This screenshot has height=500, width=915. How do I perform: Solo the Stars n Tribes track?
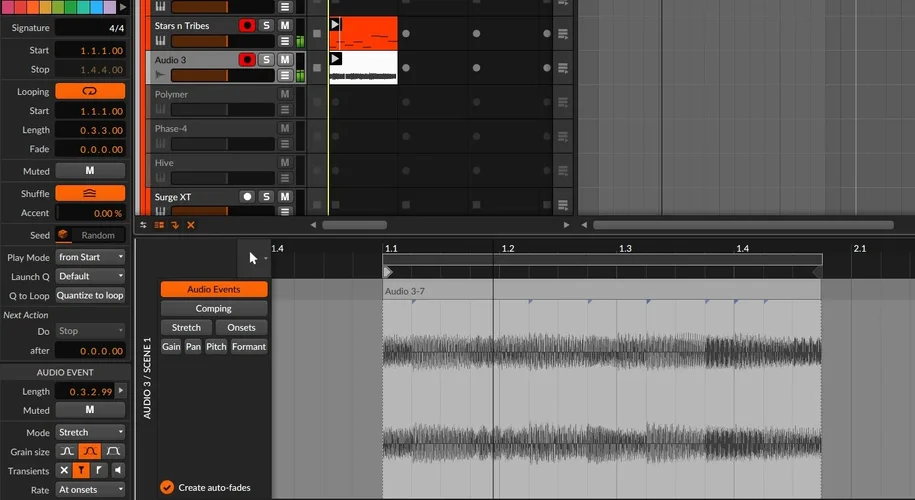click(266, 25)
